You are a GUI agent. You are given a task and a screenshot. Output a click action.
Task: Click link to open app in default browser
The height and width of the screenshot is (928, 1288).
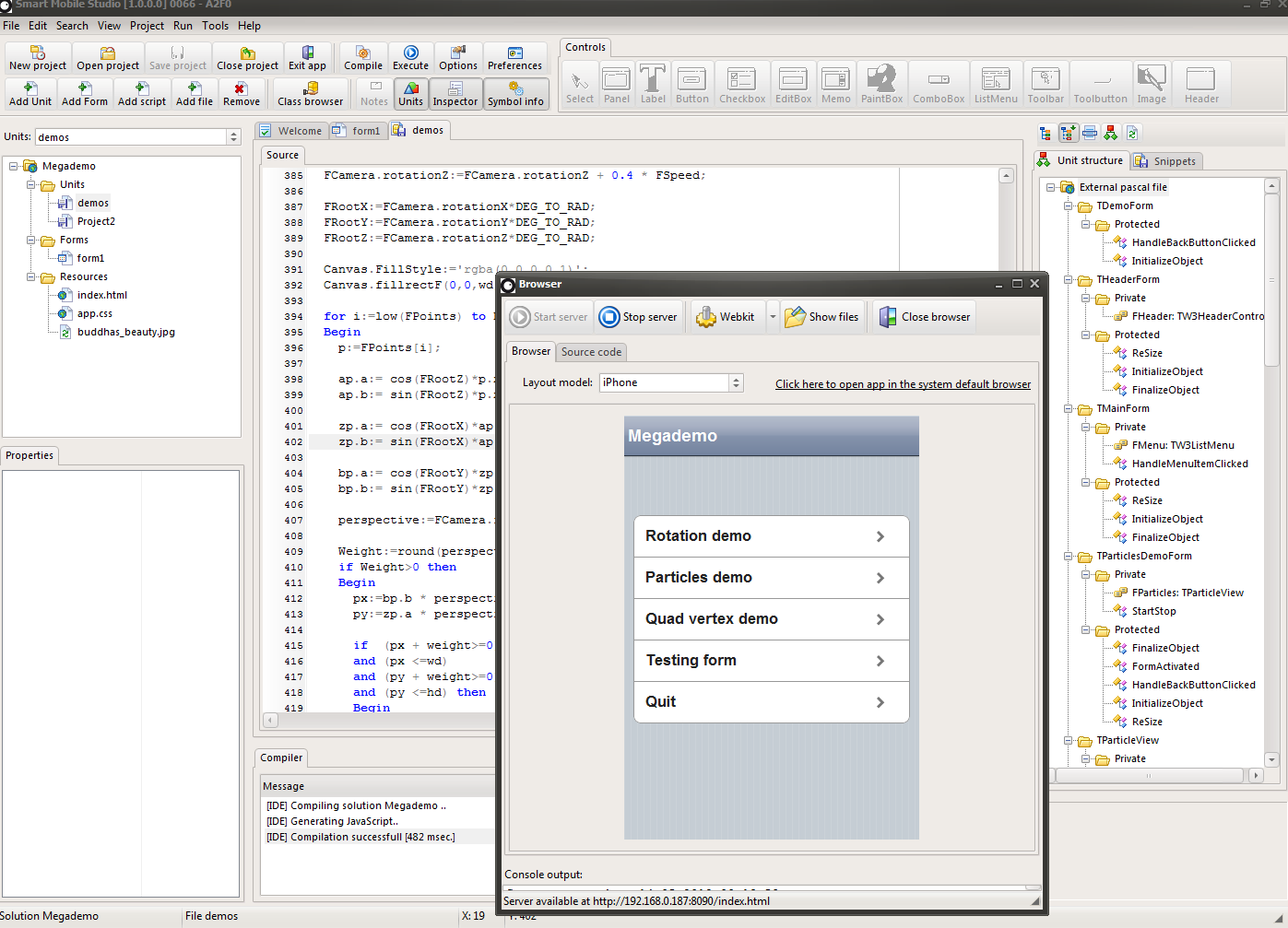click(903, 384)
